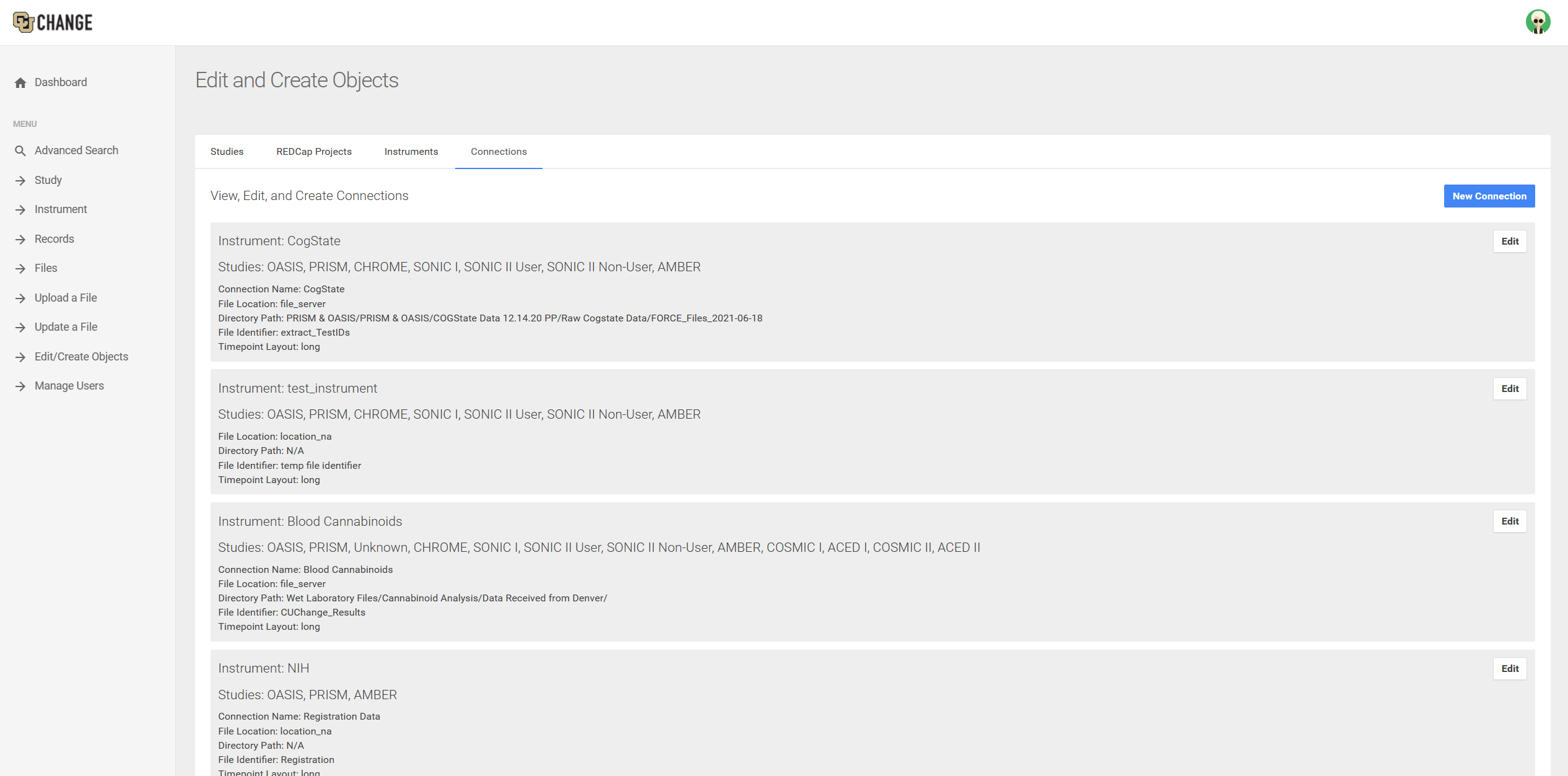1568x776 pixels.
Task: Open the Dashboard via the home icon
Action: tap(20, 82)
